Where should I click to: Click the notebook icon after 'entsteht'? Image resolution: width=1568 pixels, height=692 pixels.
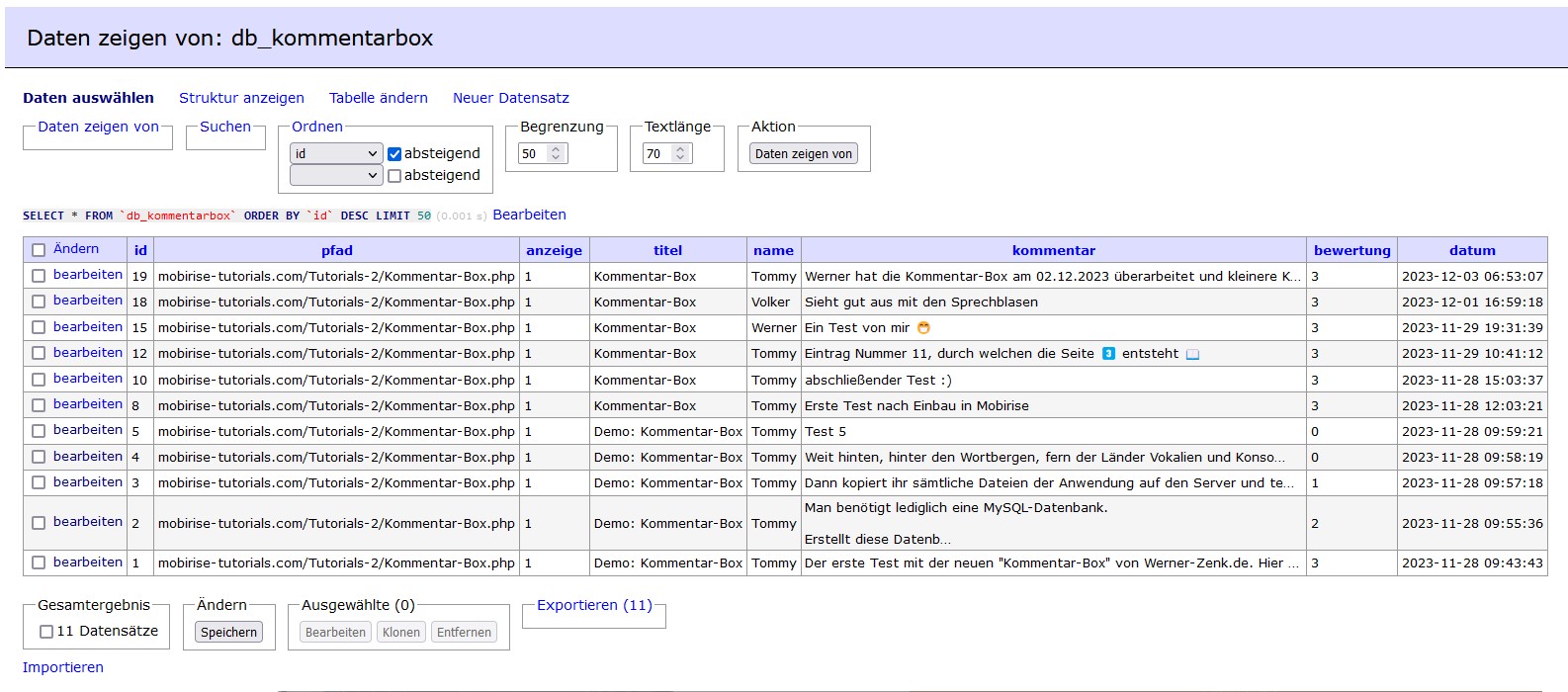pyautogui.click(x=1192, y=355)
